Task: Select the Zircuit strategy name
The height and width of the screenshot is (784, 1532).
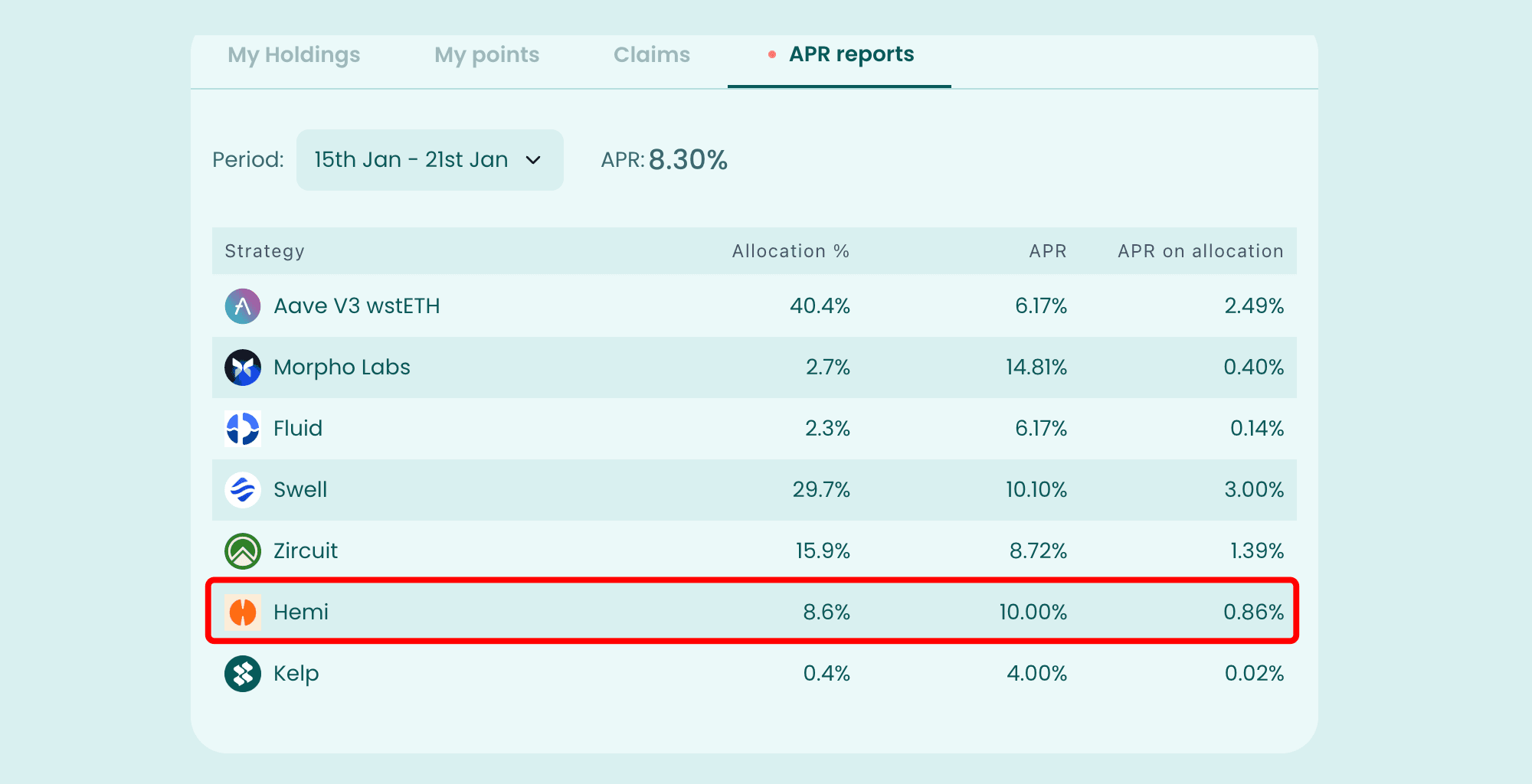Action: coord(306,551)
